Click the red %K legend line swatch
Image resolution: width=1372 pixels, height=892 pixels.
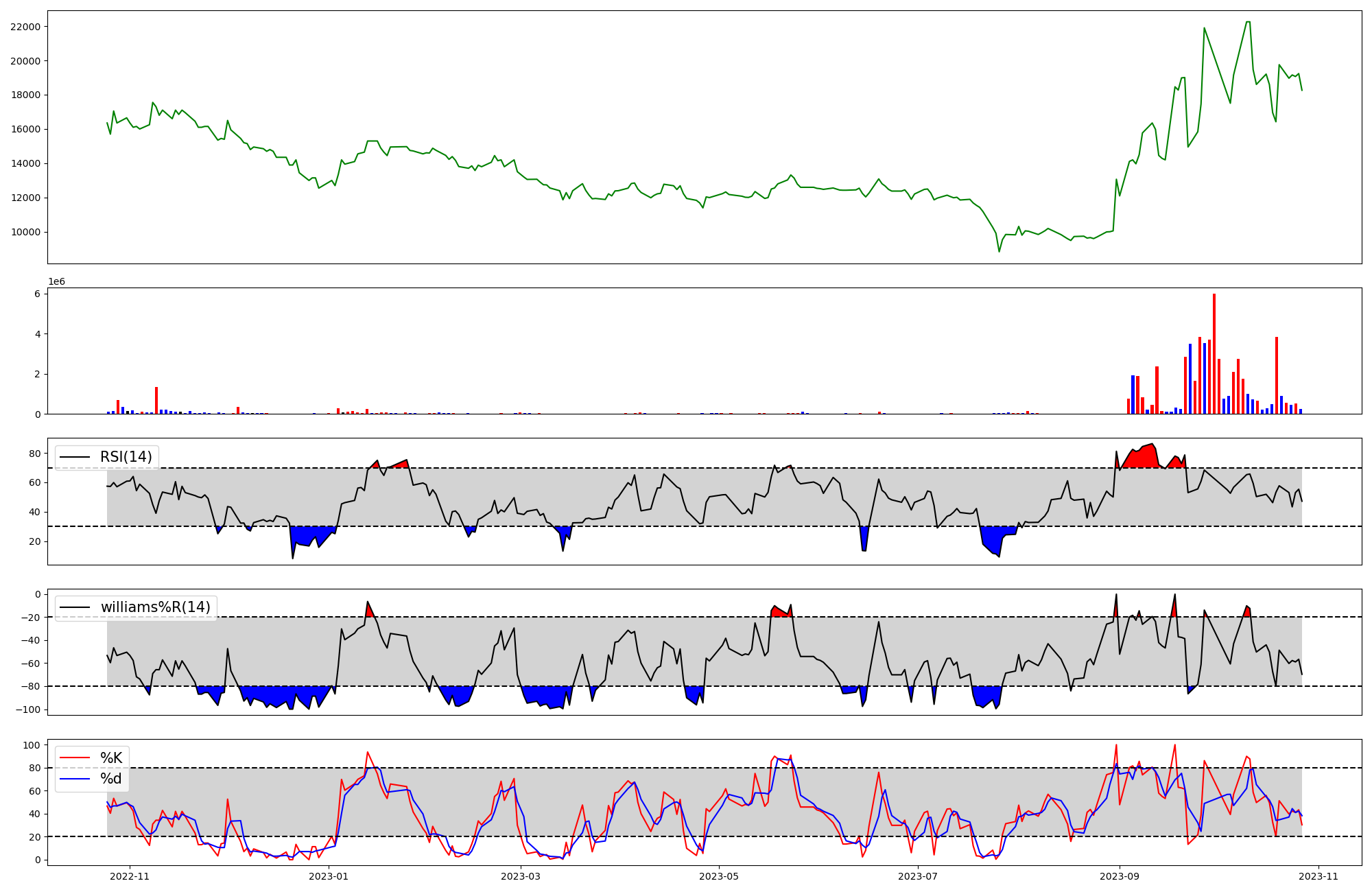click(x=75, y=758)
